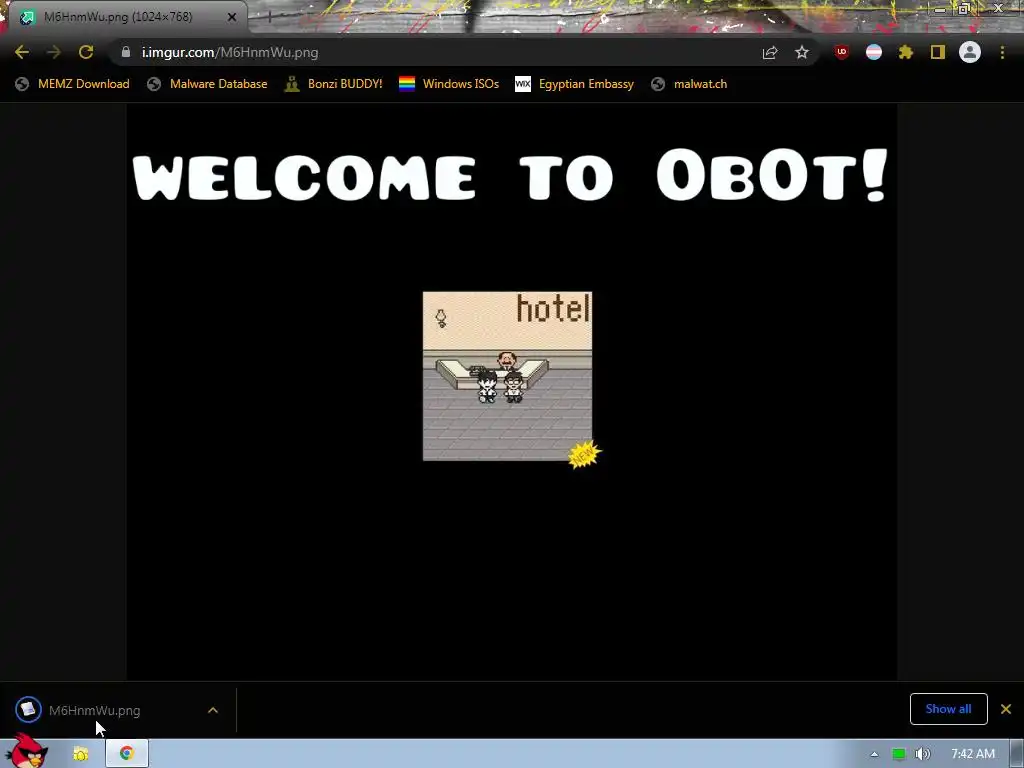Open the downloaded M6HnmWu.png file
The image size is (1024, 768).
[95, 710]
